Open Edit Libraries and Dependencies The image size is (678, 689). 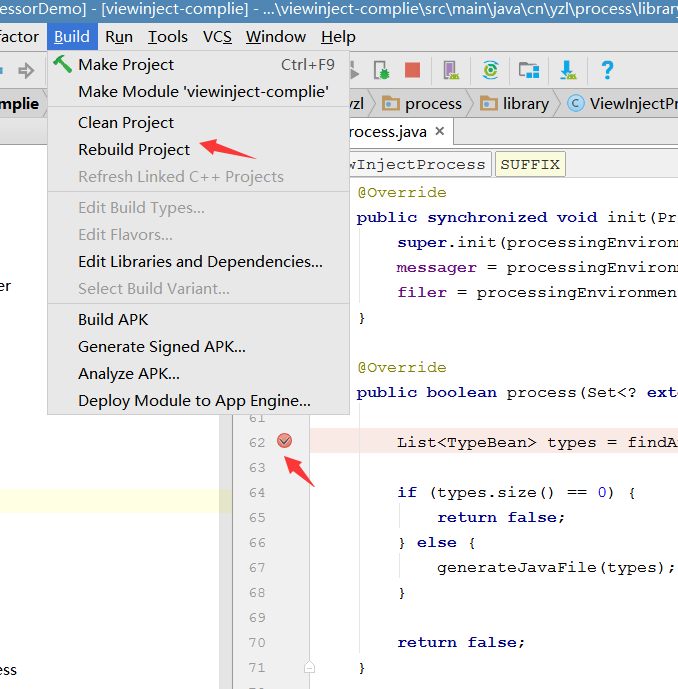[198, 261]
